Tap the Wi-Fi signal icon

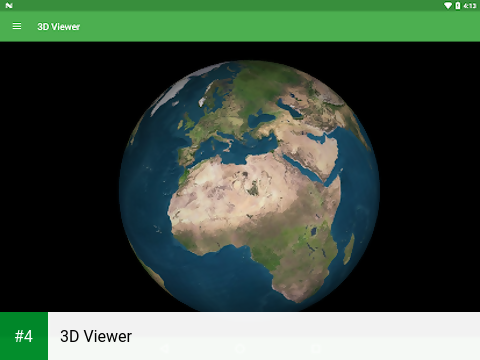[x=448, y=6]
